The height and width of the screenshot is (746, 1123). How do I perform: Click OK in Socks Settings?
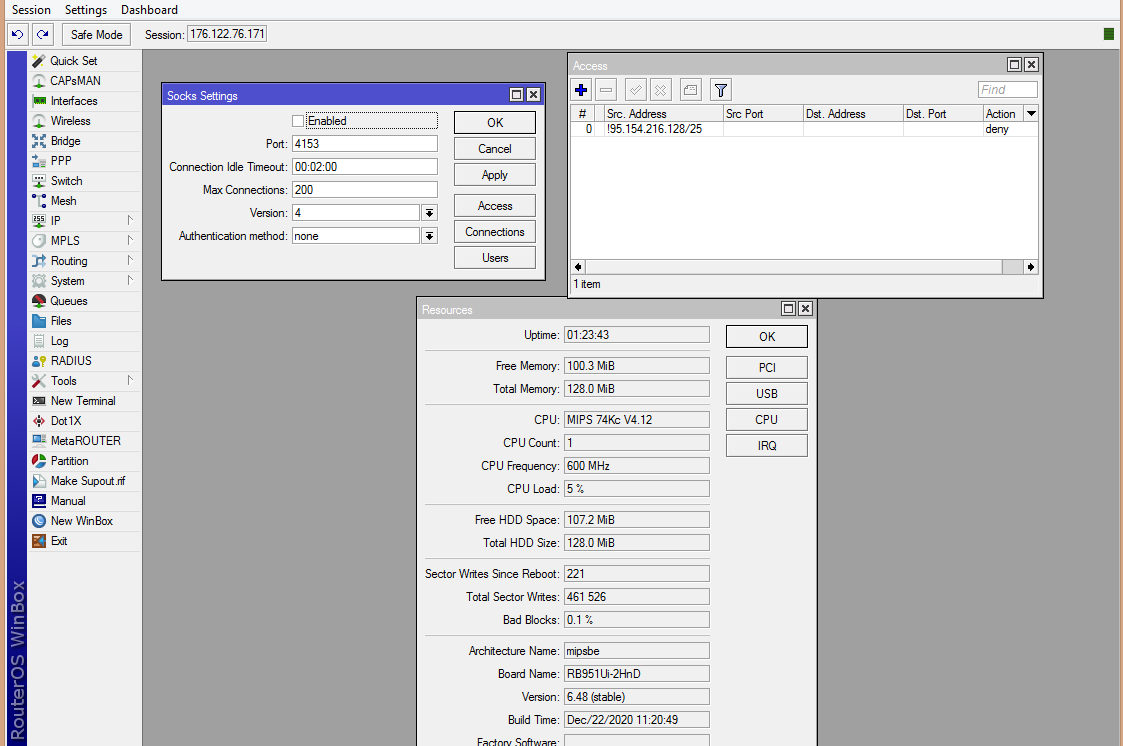(x=495, y=122)
